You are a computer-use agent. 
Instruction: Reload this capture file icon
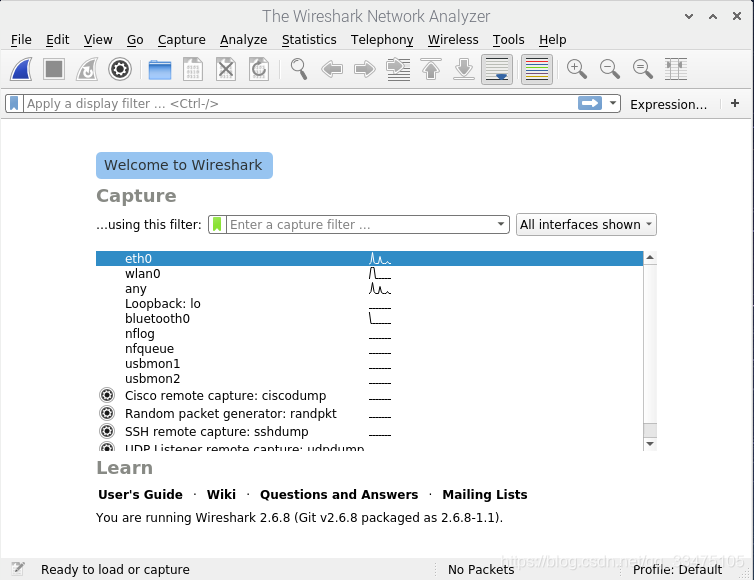259,69
